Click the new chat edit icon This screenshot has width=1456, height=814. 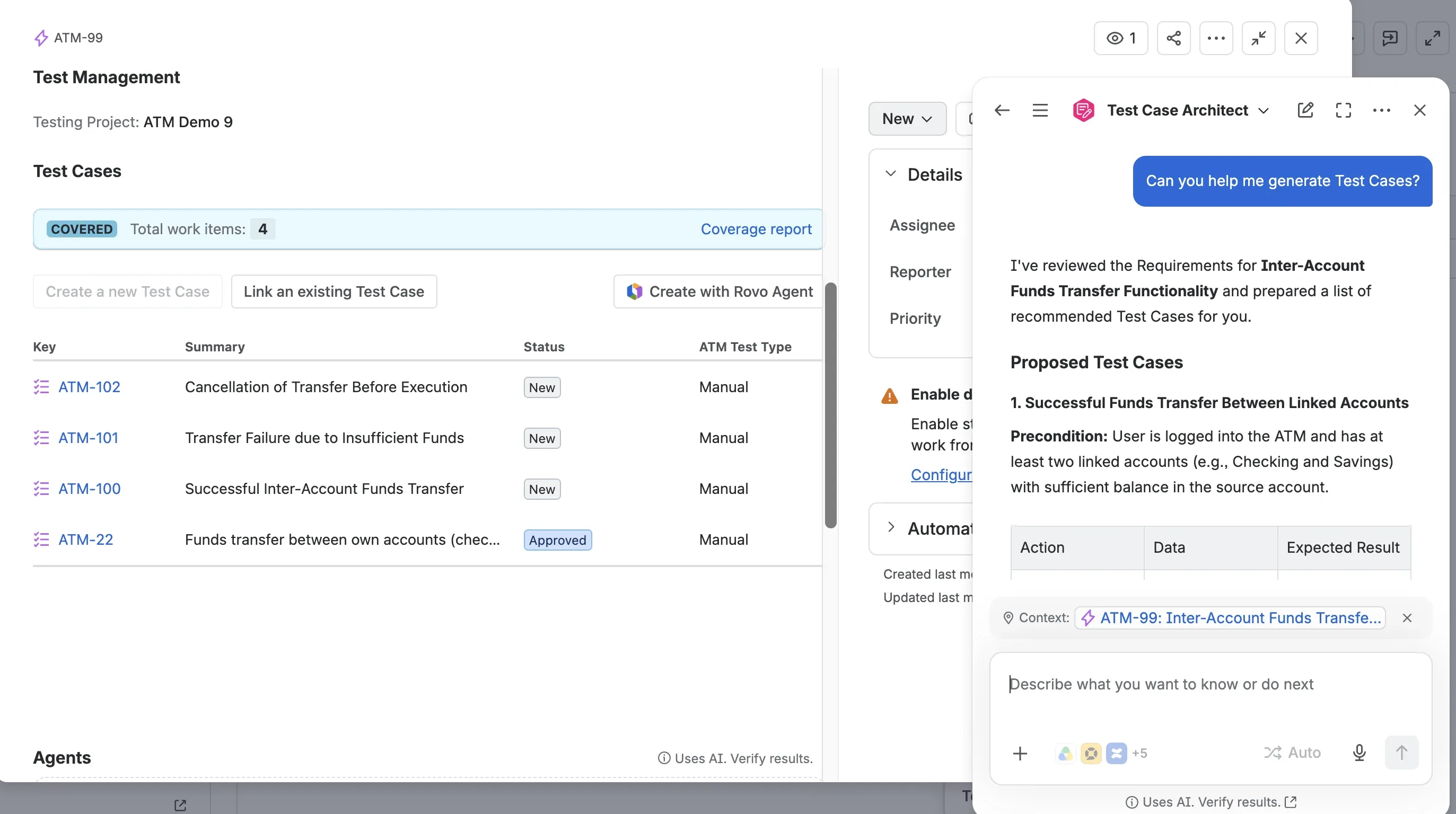pos(1305,110)
